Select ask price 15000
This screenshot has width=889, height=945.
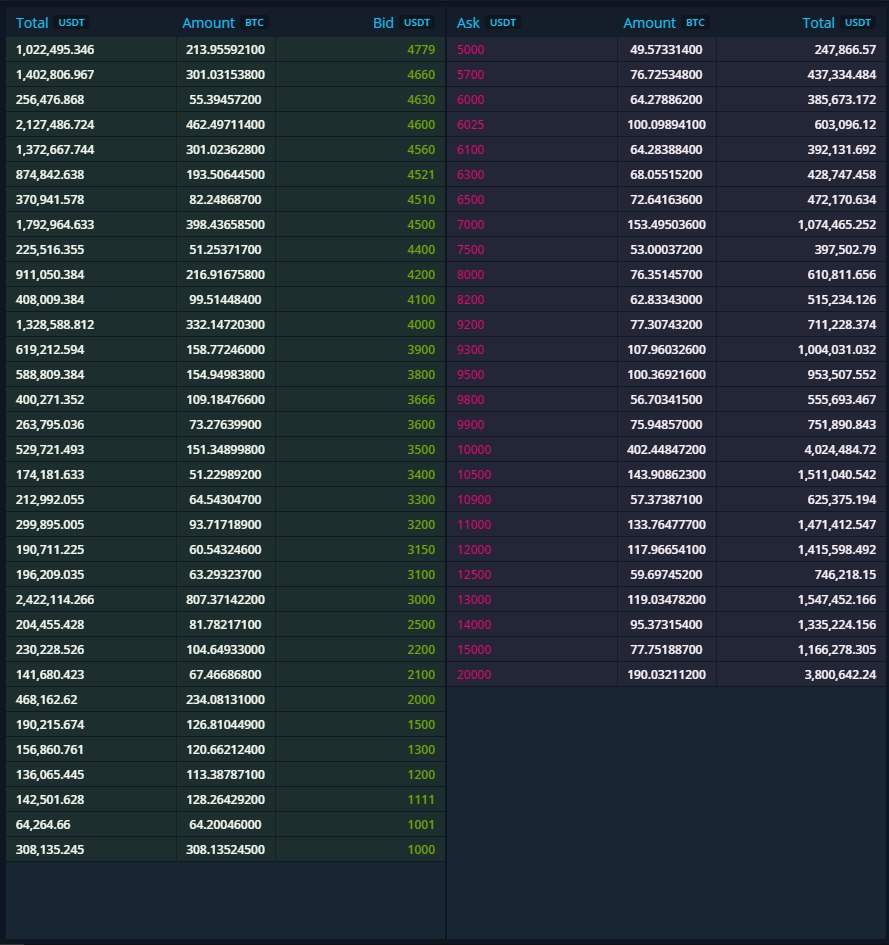point(474,650)
